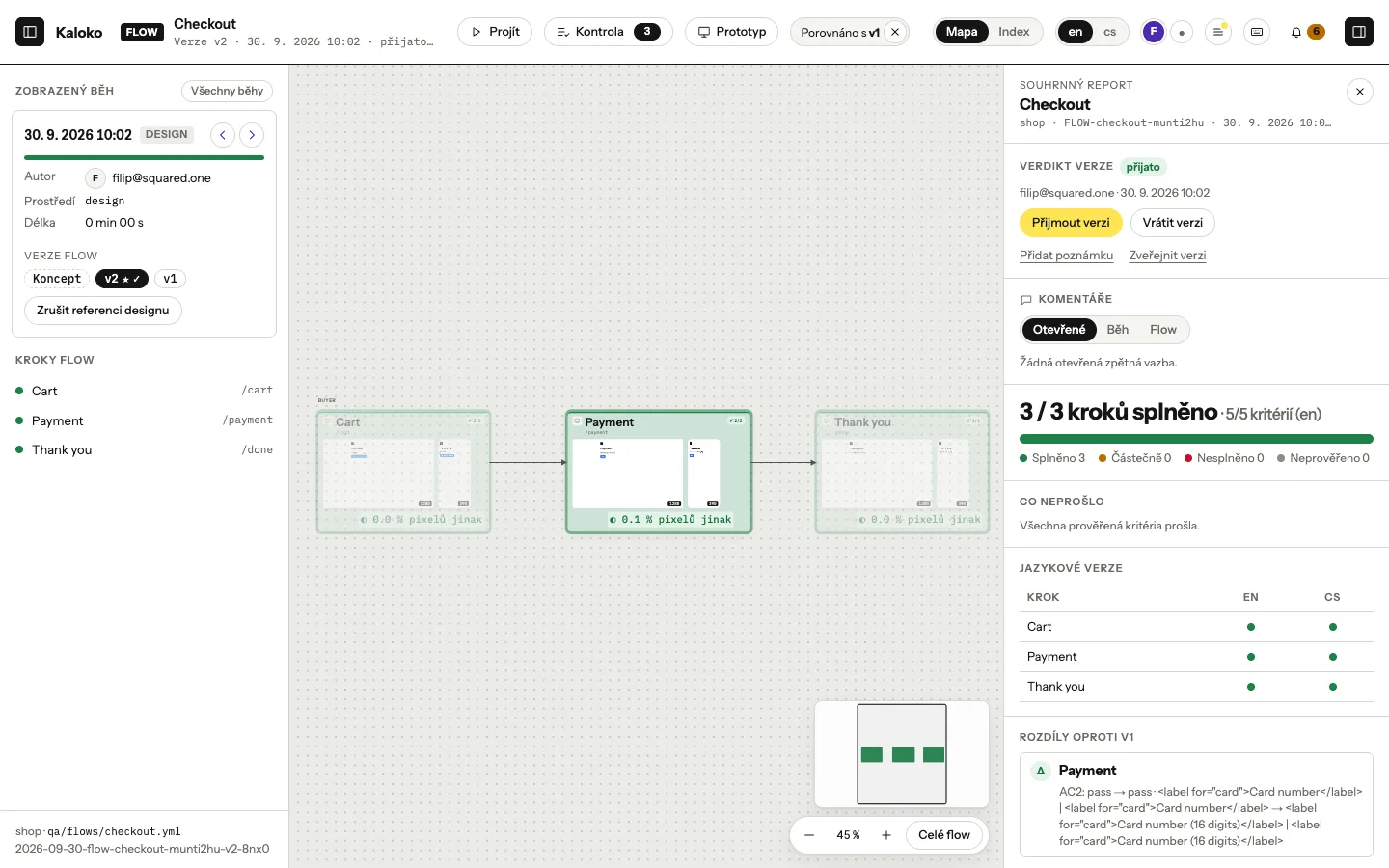The image size is (1389, 868).
Task: Go to previous run with left chevron
Action: click(x=223, y=135)
